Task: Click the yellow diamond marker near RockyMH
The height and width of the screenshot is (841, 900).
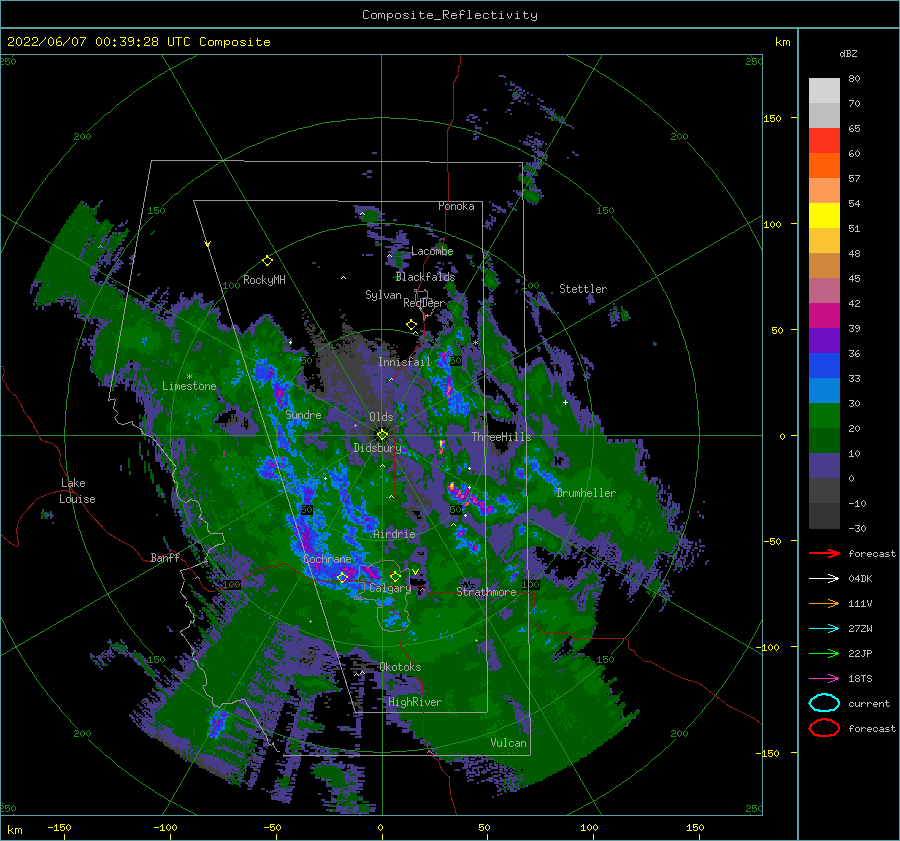Action: (x=267, y=261)
